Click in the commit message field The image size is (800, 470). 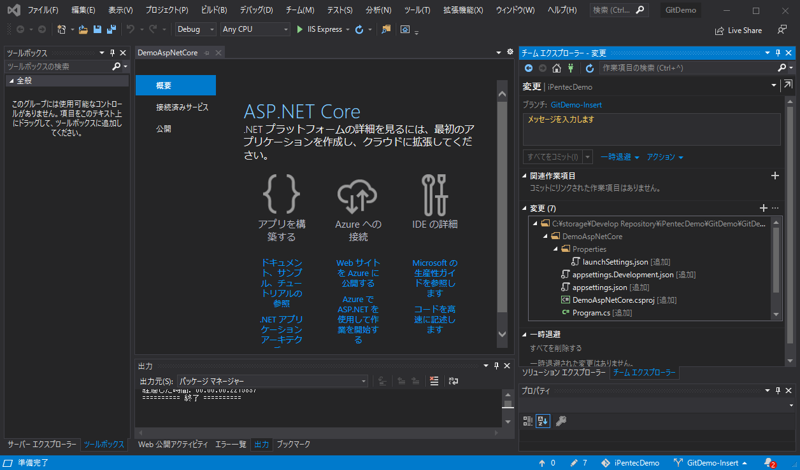(x=652, y=129)
